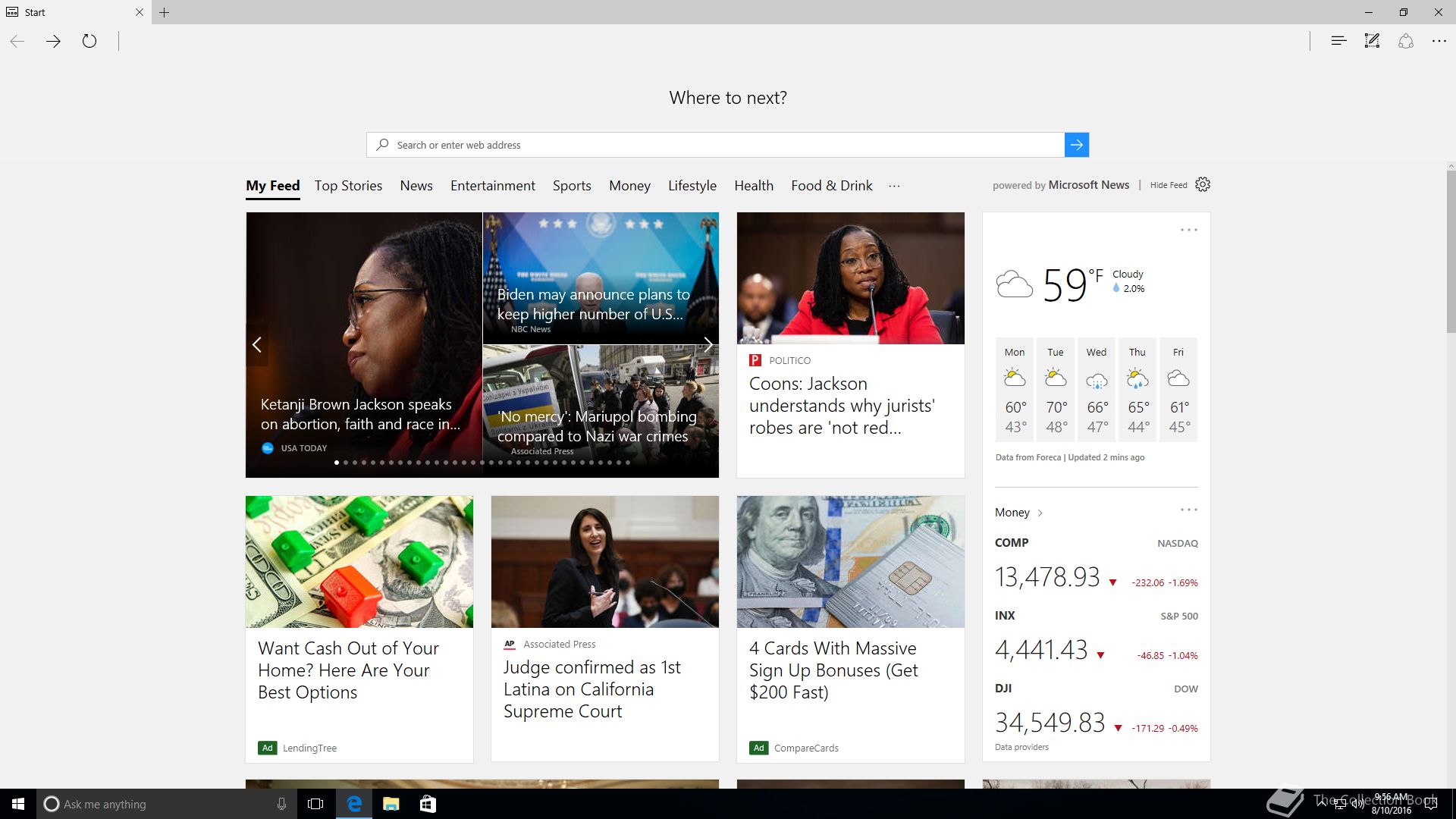The image size is (1456, 819).
Task: Click INX S&P 500 value 4,441.43
Action: point(1041,650)
